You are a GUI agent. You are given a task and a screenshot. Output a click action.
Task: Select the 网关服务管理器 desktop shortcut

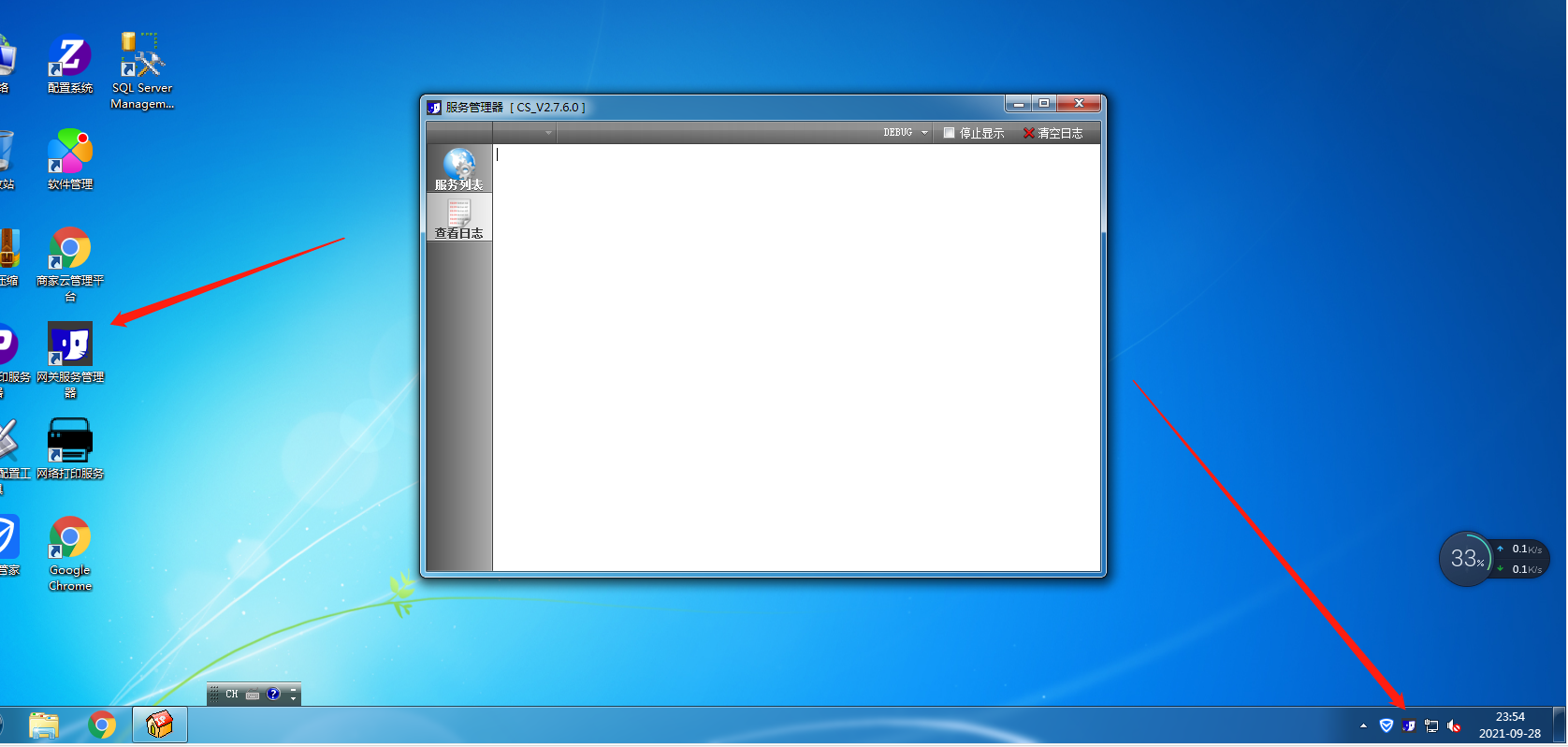pos(70,360)
